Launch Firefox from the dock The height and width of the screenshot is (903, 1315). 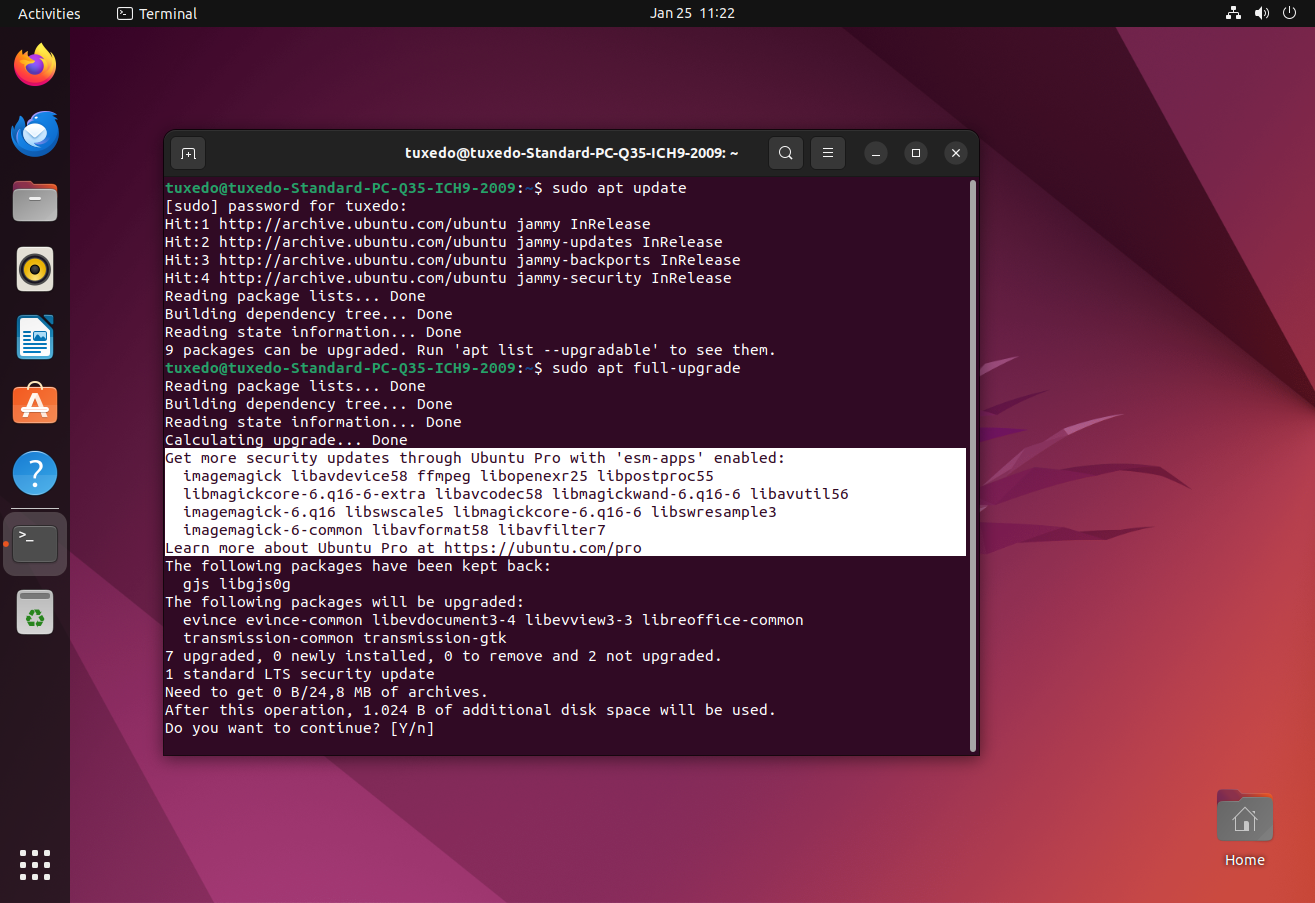tap(35, 66)
